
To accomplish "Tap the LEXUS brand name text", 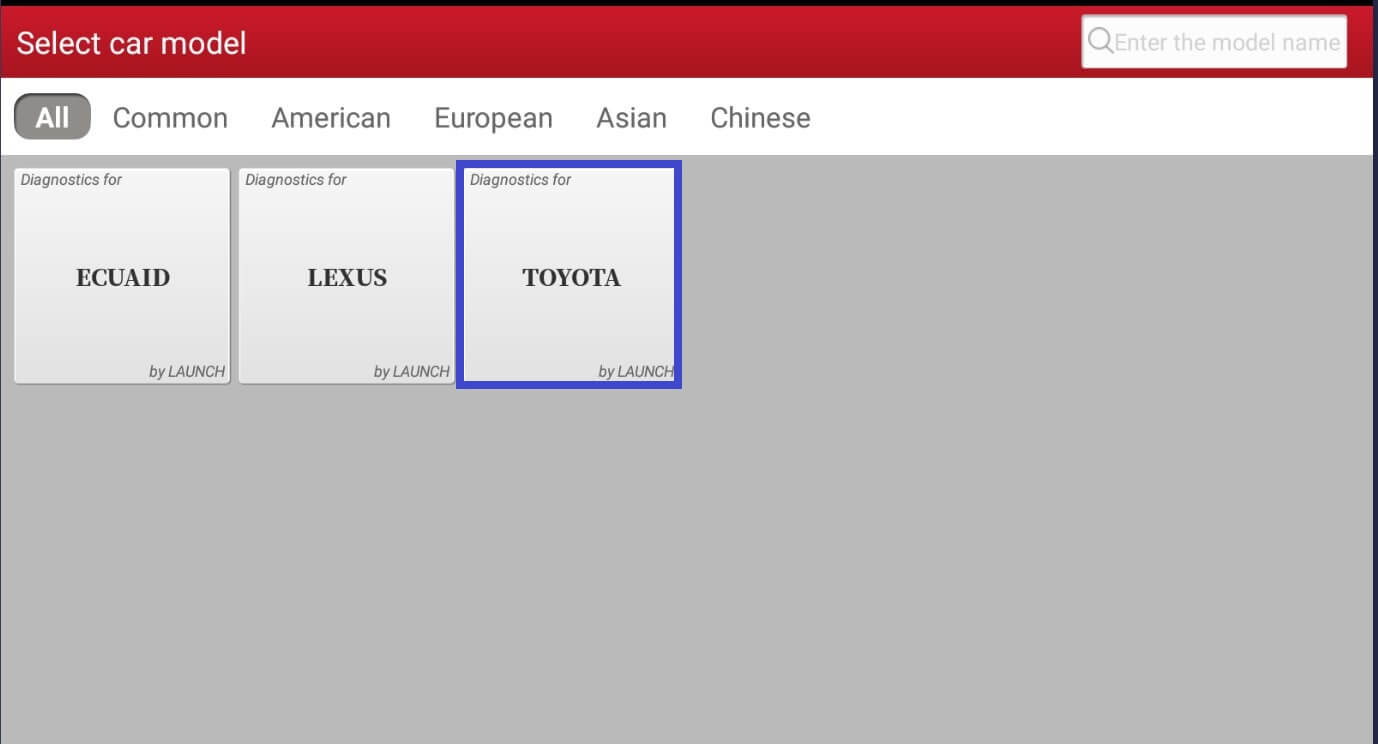I will (x=347, y=277).
